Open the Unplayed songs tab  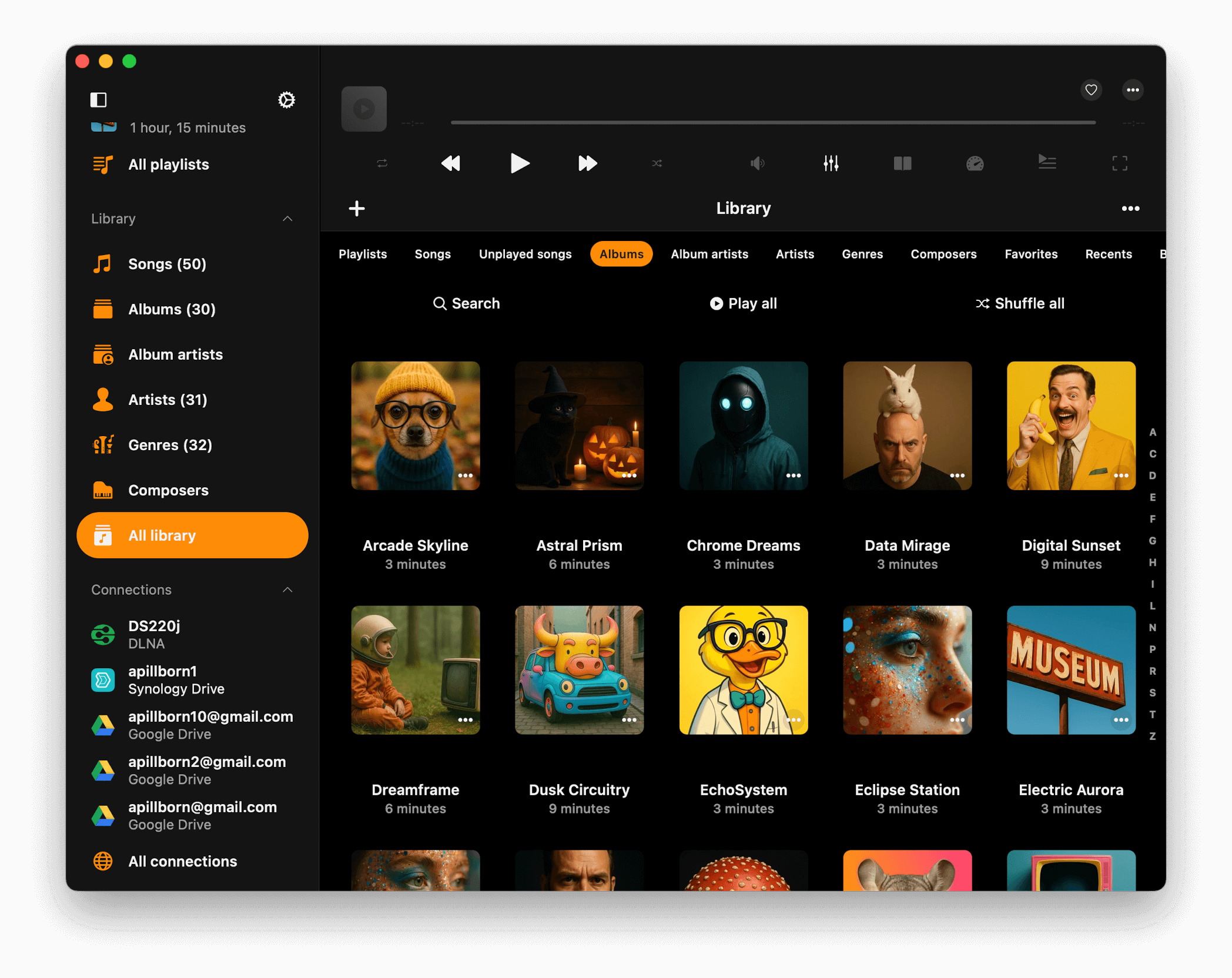pyautogui.click(x=525, y=254)
